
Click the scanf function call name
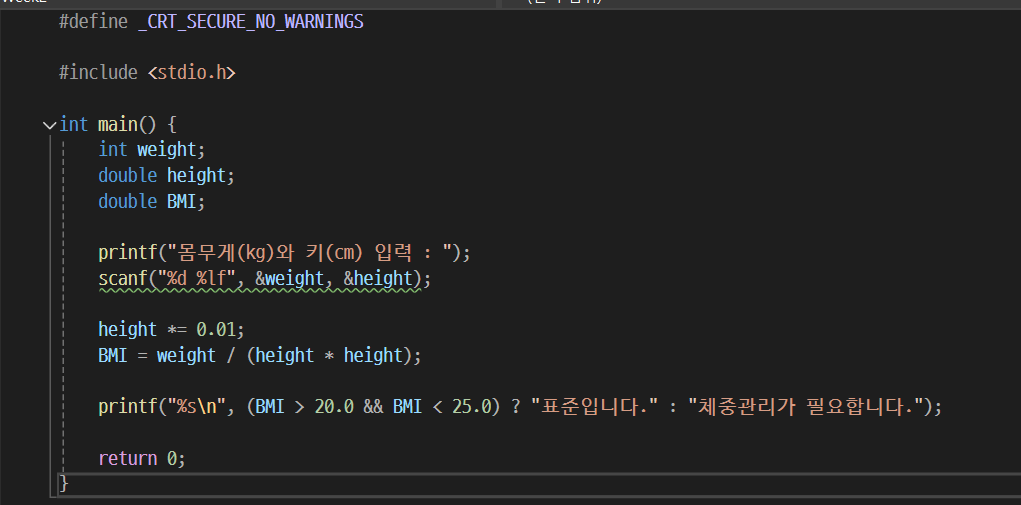pos(123,279)
